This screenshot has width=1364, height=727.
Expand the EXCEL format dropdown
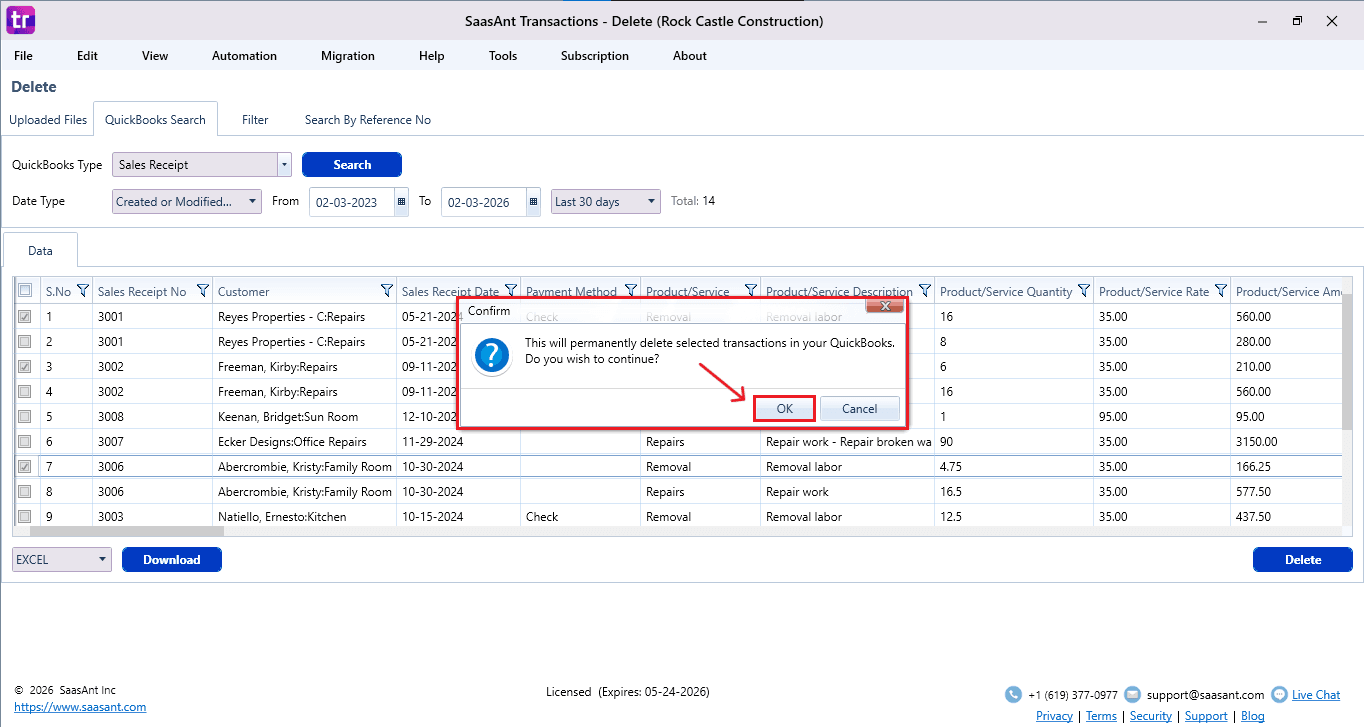(103, 560)
